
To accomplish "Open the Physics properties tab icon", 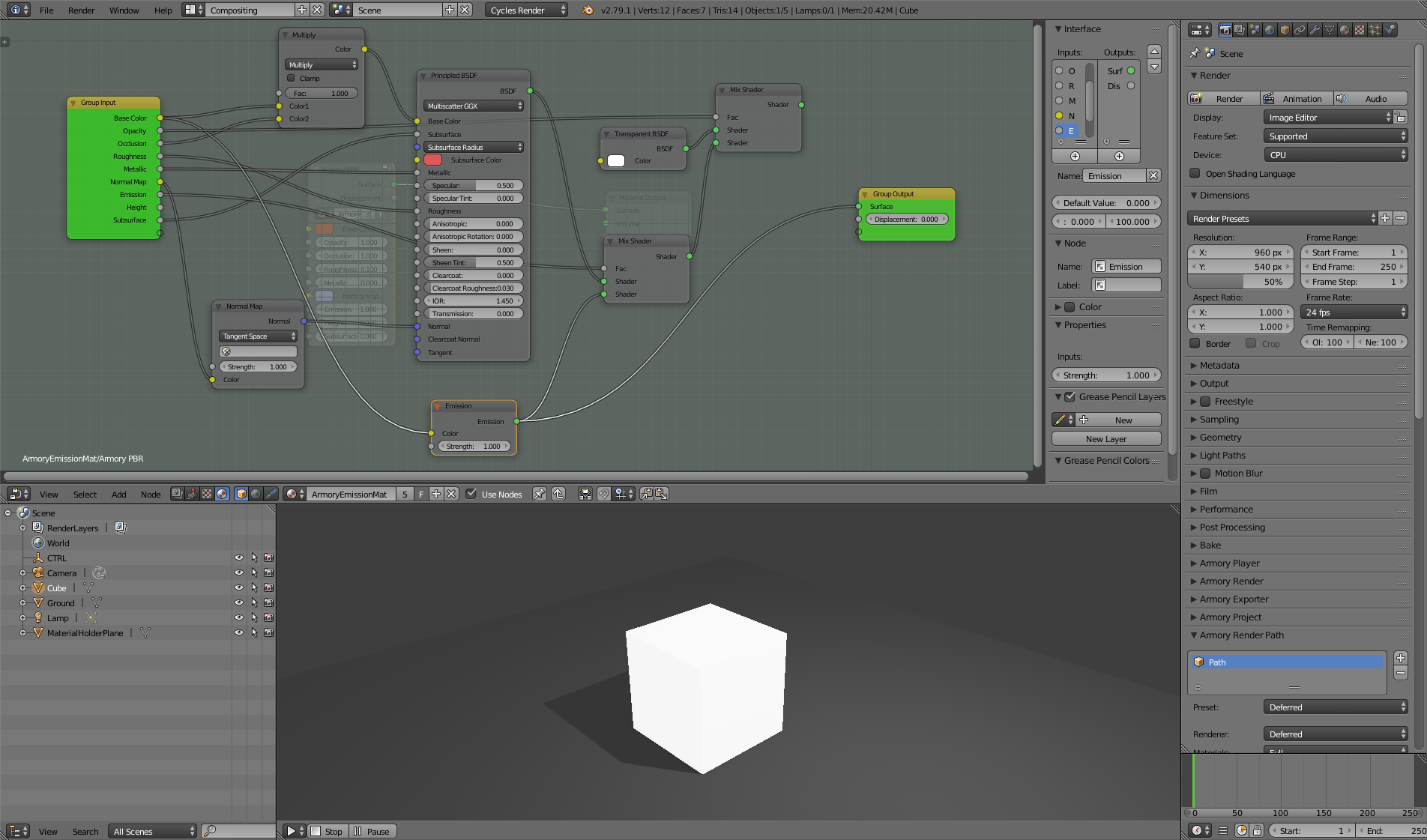I will 1390,30.
